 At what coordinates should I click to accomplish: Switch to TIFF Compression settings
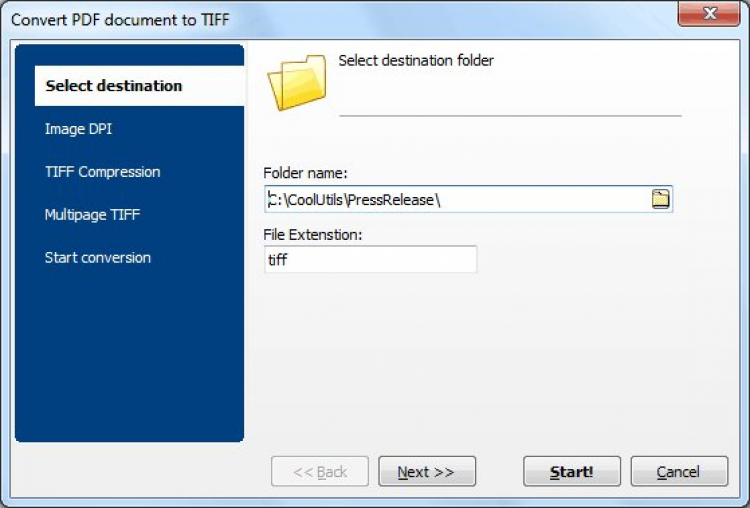tap(102, 172)
